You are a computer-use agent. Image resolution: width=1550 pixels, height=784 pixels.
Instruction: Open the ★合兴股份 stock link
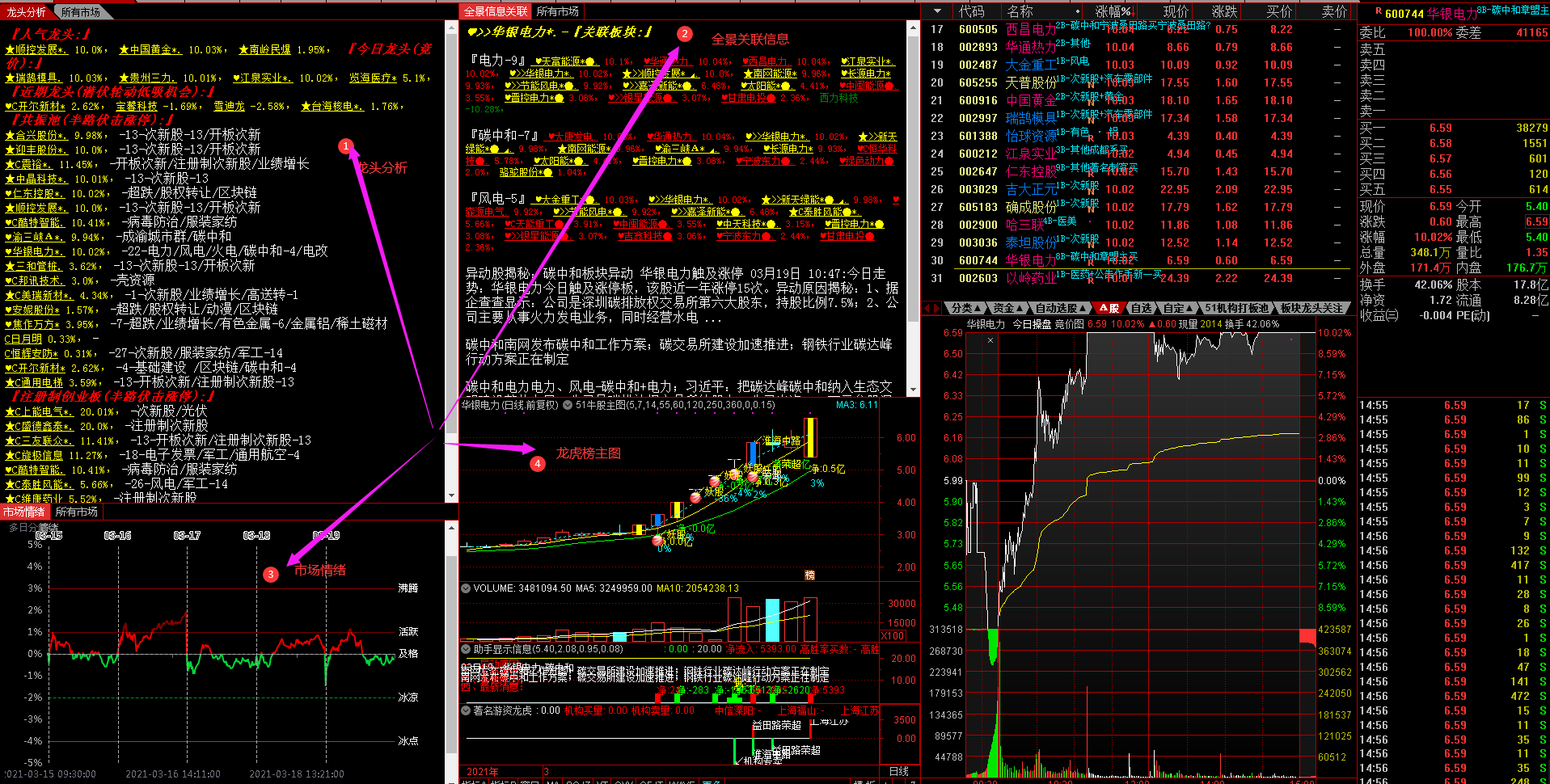36,135
